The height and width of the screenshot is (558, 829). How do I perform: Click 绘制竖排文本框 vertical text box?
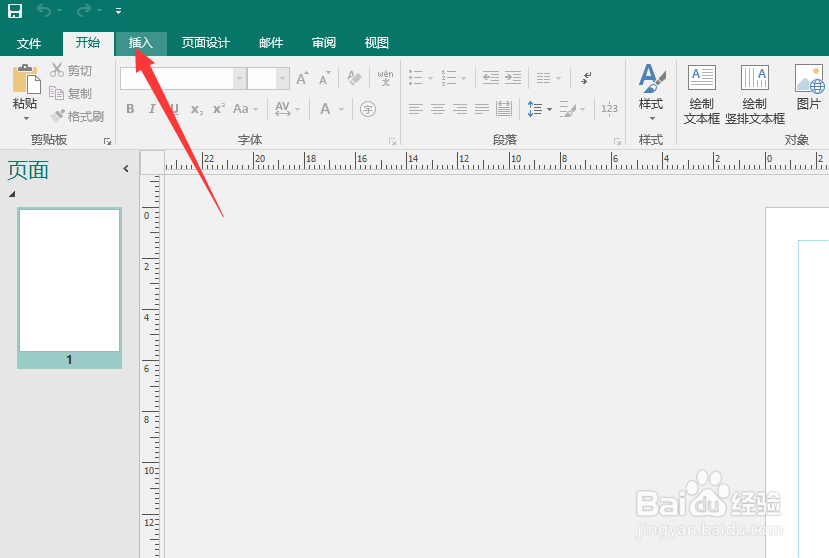coord(754,94)
